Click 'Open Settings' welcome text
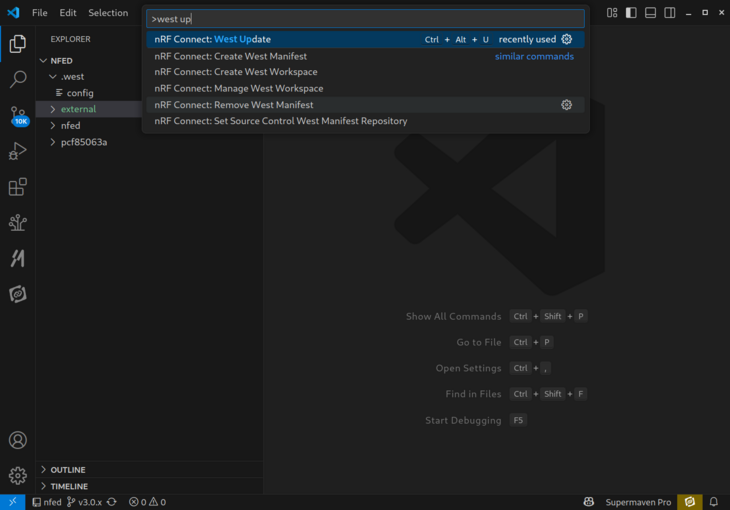 pos(468,368)
